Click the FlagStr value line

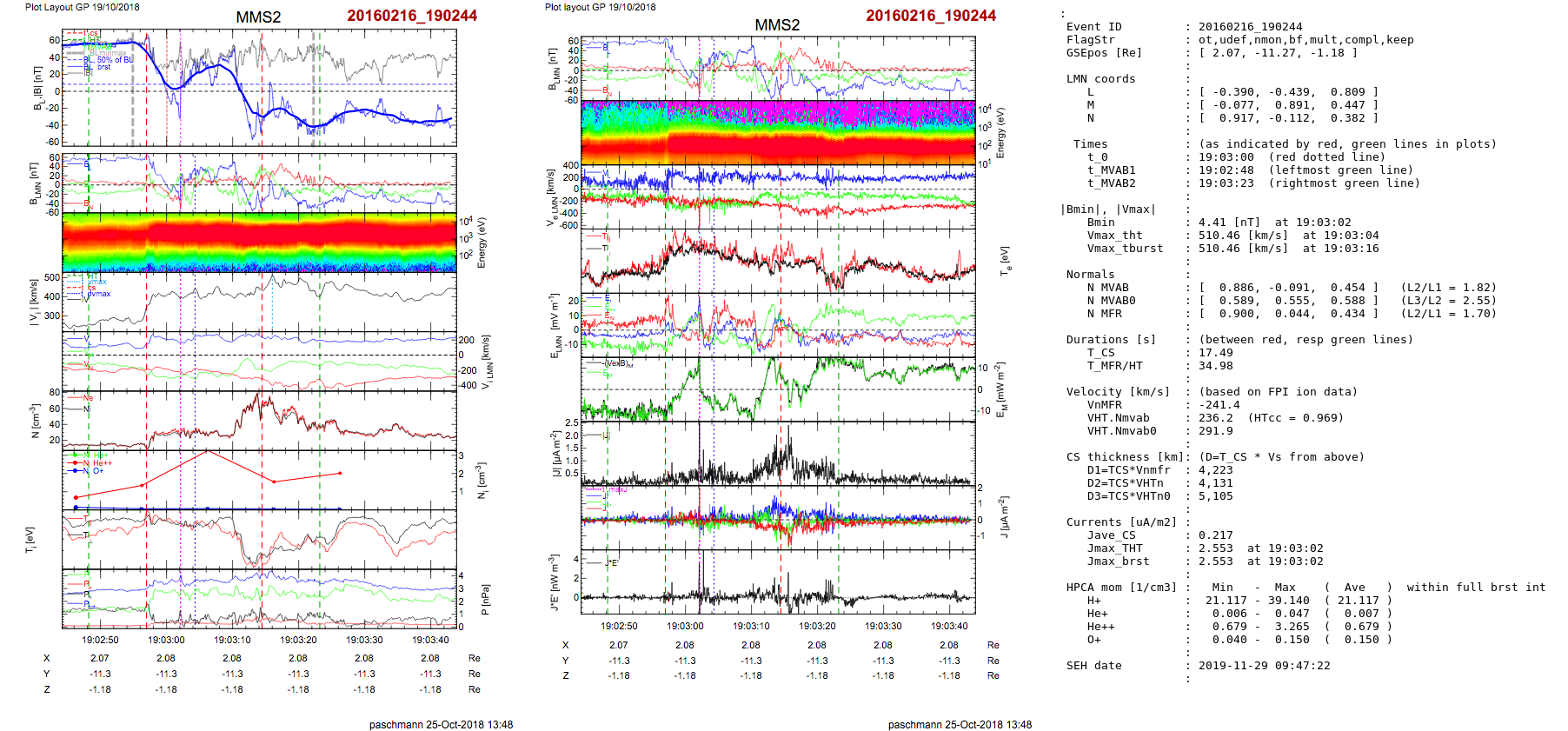tap(1306, 40)
